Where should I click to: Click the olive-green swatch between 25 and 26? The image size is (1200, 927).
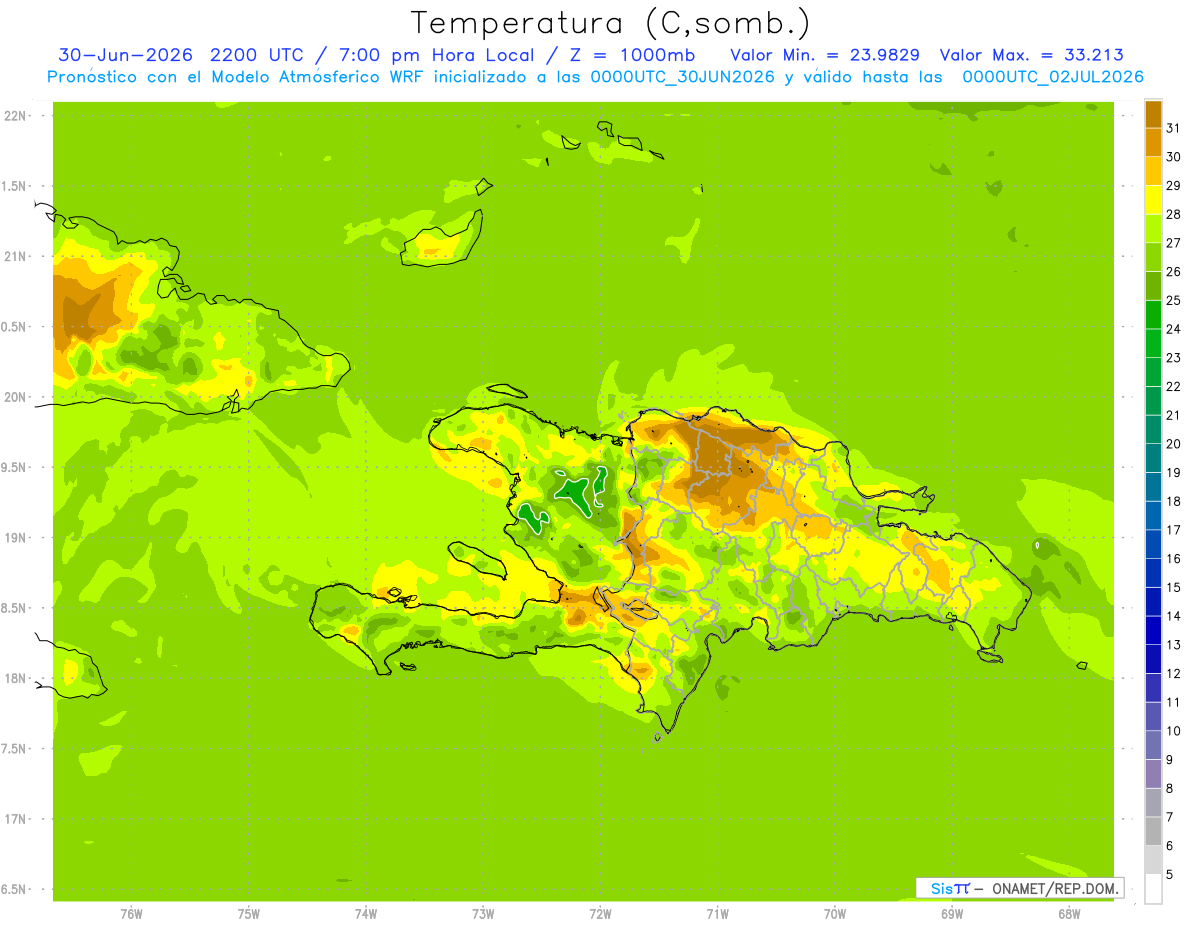click(1153, 286)
